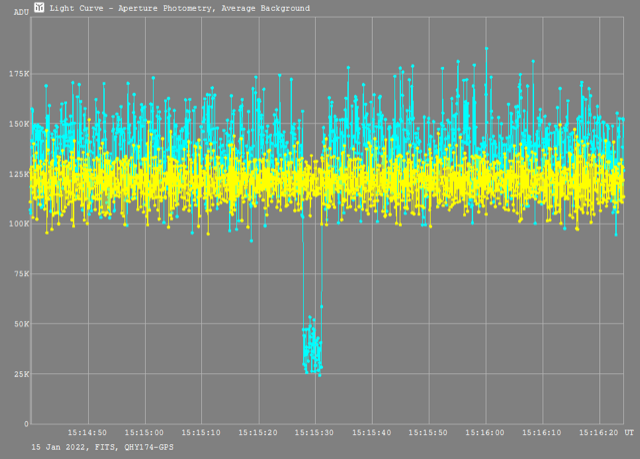Click the '15 Jan 2022, FITS, QHY174-GPS' footer text
Viewport: 640px width, 459px height.
(102, 447)
